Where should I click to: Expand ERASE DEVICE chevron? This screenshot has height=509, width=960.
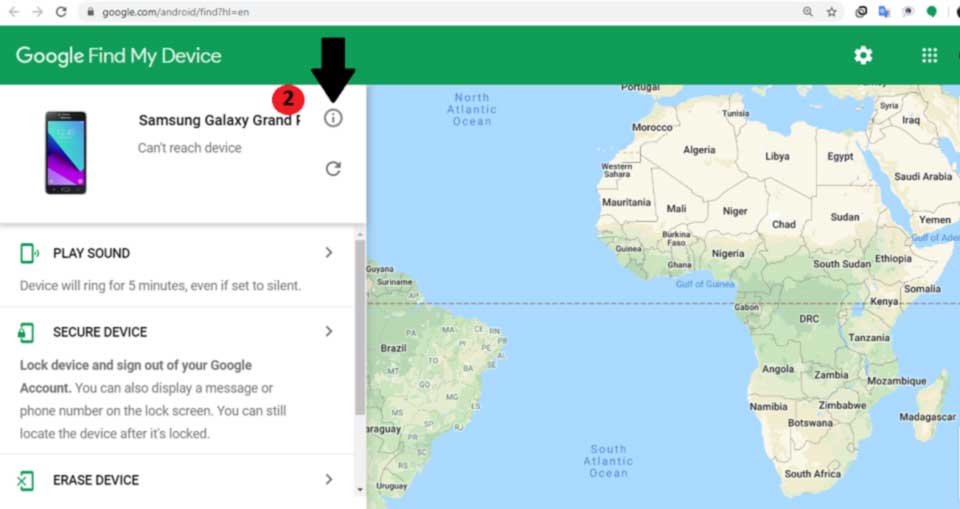(329, 479)
